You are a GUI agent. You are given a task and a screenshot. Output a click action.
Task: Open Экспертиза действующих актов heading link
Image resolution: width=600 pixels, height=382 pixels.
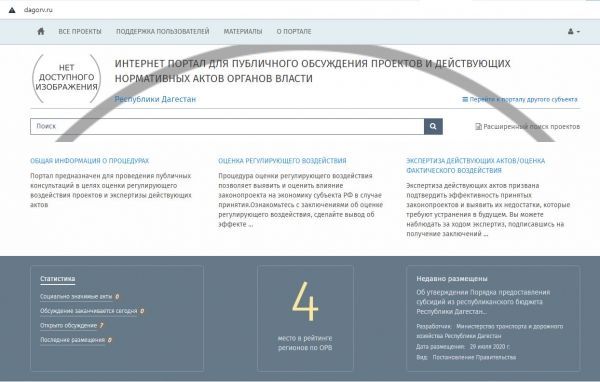[x=476, y=165]
